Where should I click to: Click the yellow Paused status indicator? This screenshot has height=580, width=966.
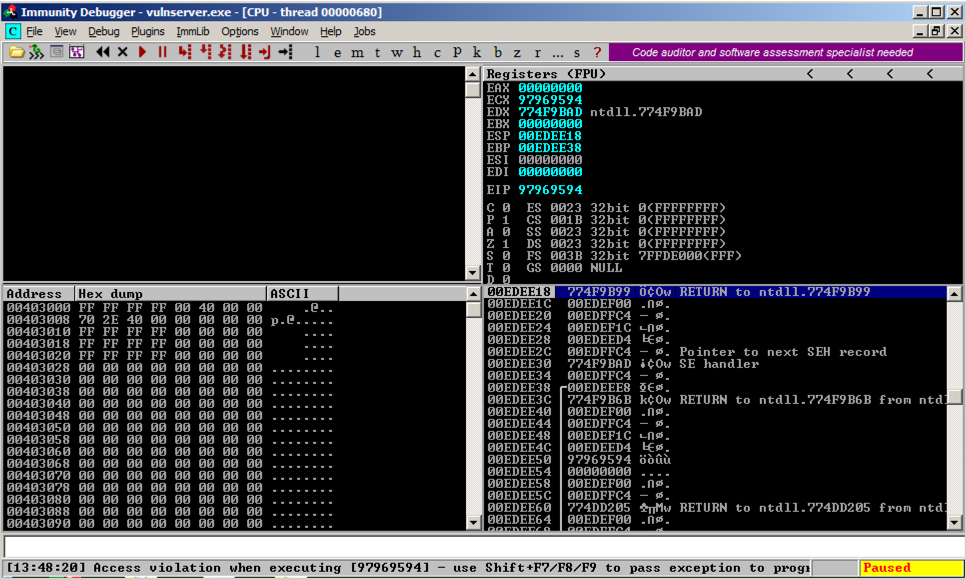point(911,568)
